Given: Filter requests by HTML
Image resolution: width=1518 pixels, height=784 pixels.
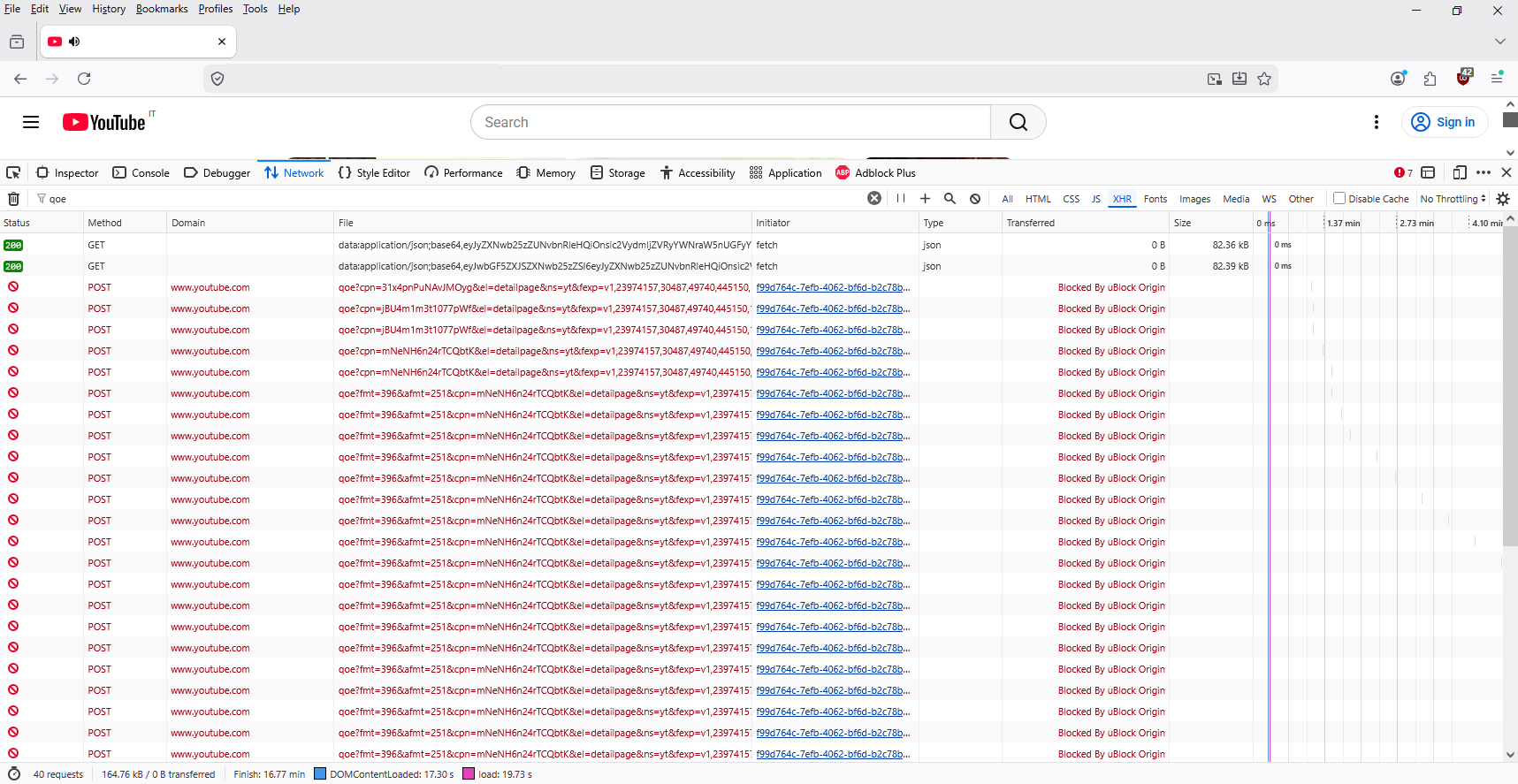Looking at the screenshot, I should [x=1038, y=199].
